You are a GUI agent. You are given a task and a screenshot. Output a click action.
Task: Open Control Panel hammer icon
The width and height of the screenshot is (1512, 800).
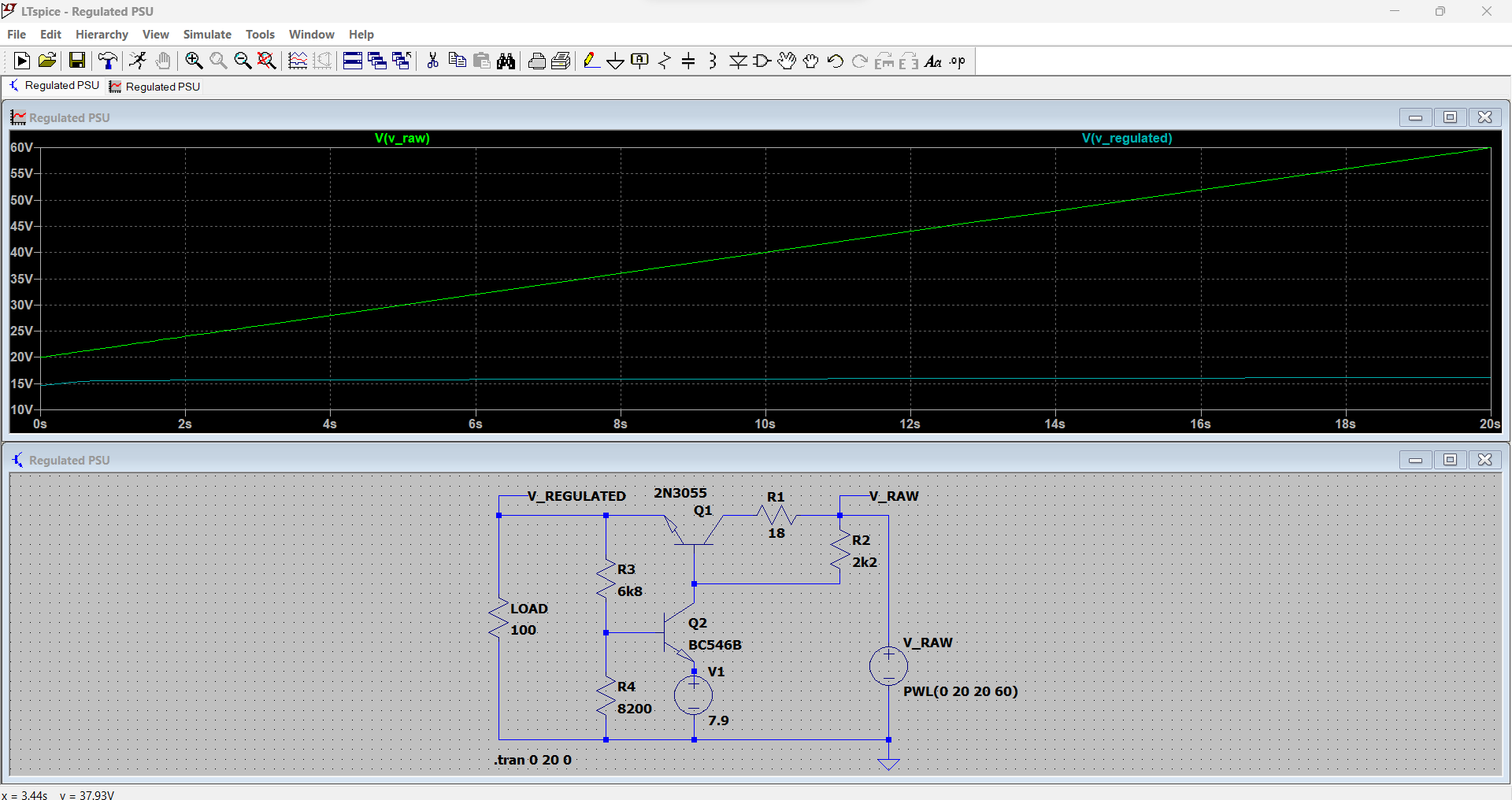pyautogui.click(x=108, y=61)
